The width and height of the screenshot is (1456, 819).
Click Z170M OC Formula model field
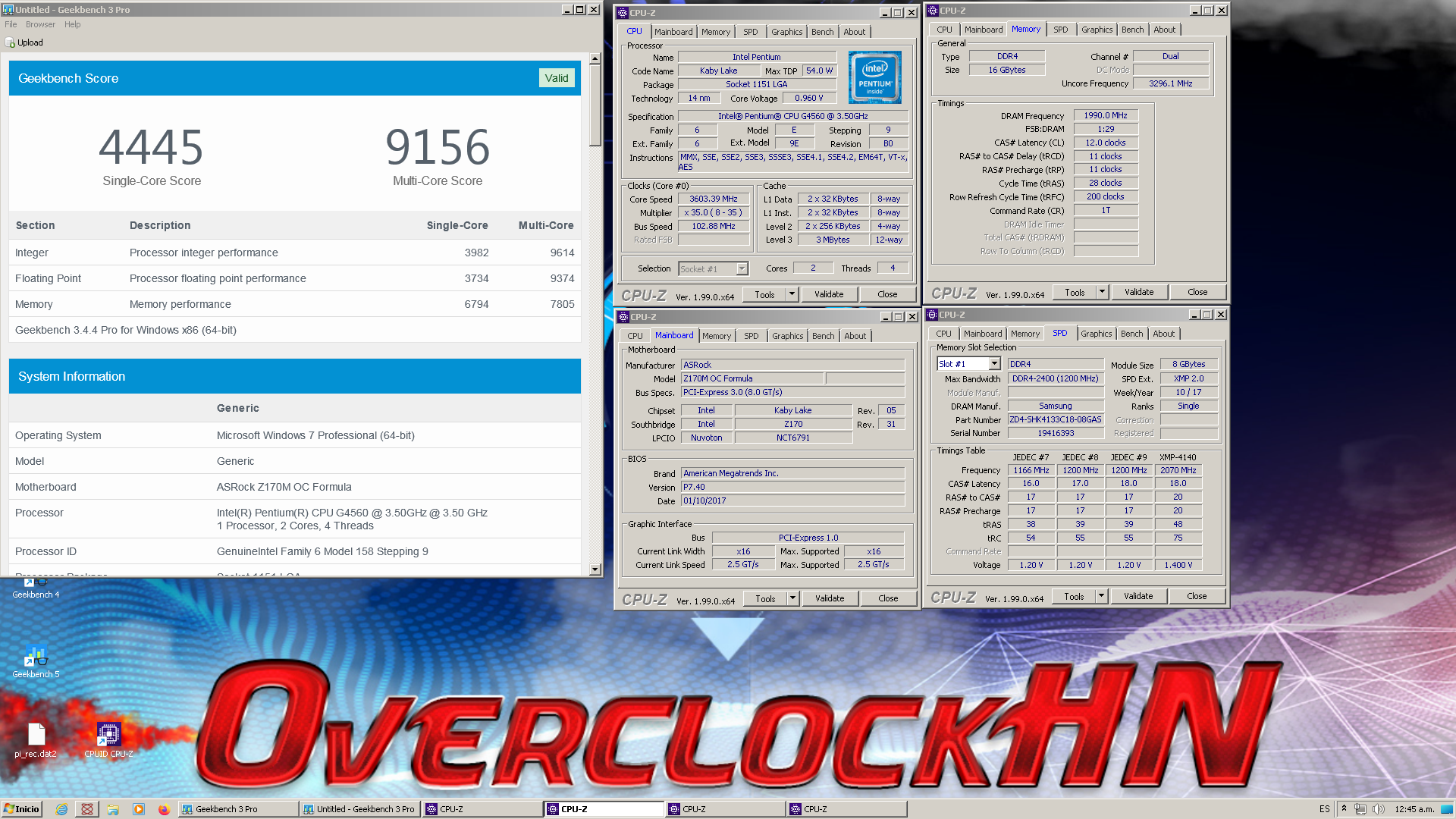[x=752, y=378]
